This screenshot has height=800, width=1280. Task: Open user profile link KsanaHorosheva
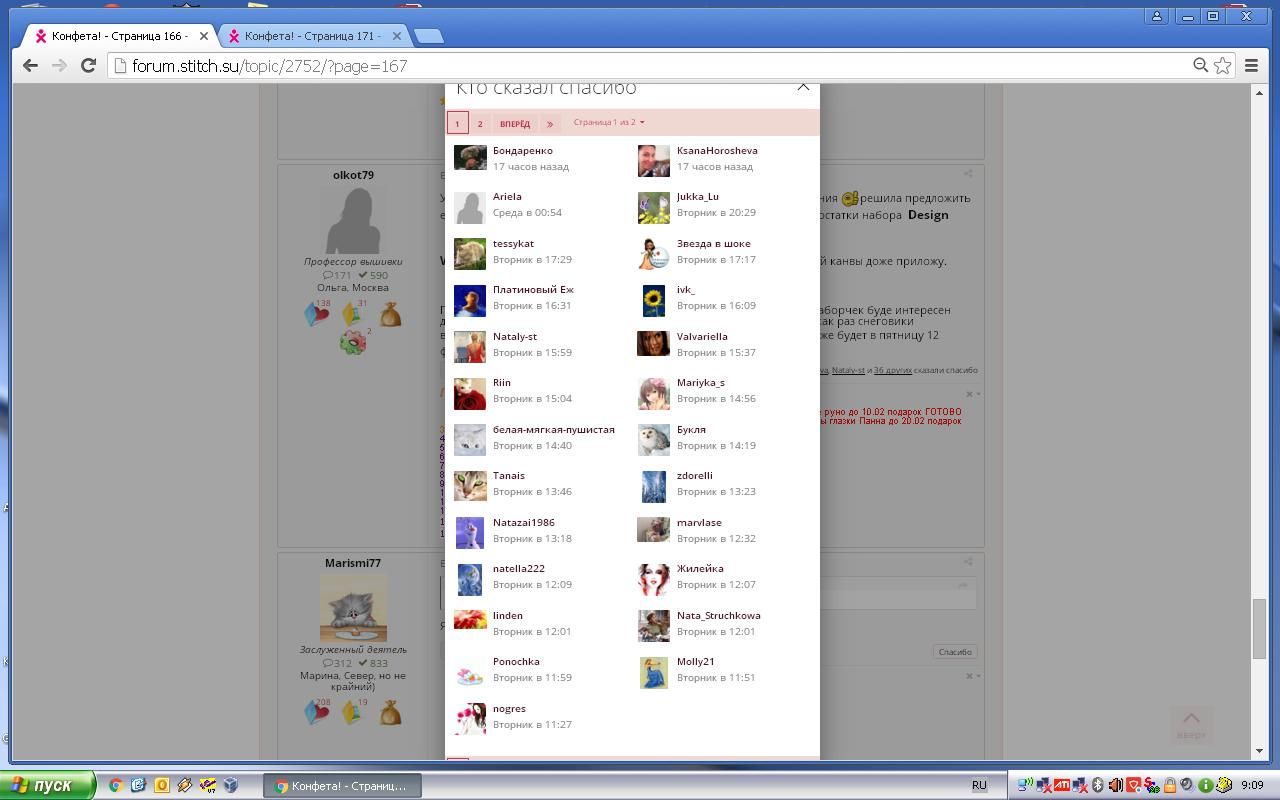(x=717, y=151)
